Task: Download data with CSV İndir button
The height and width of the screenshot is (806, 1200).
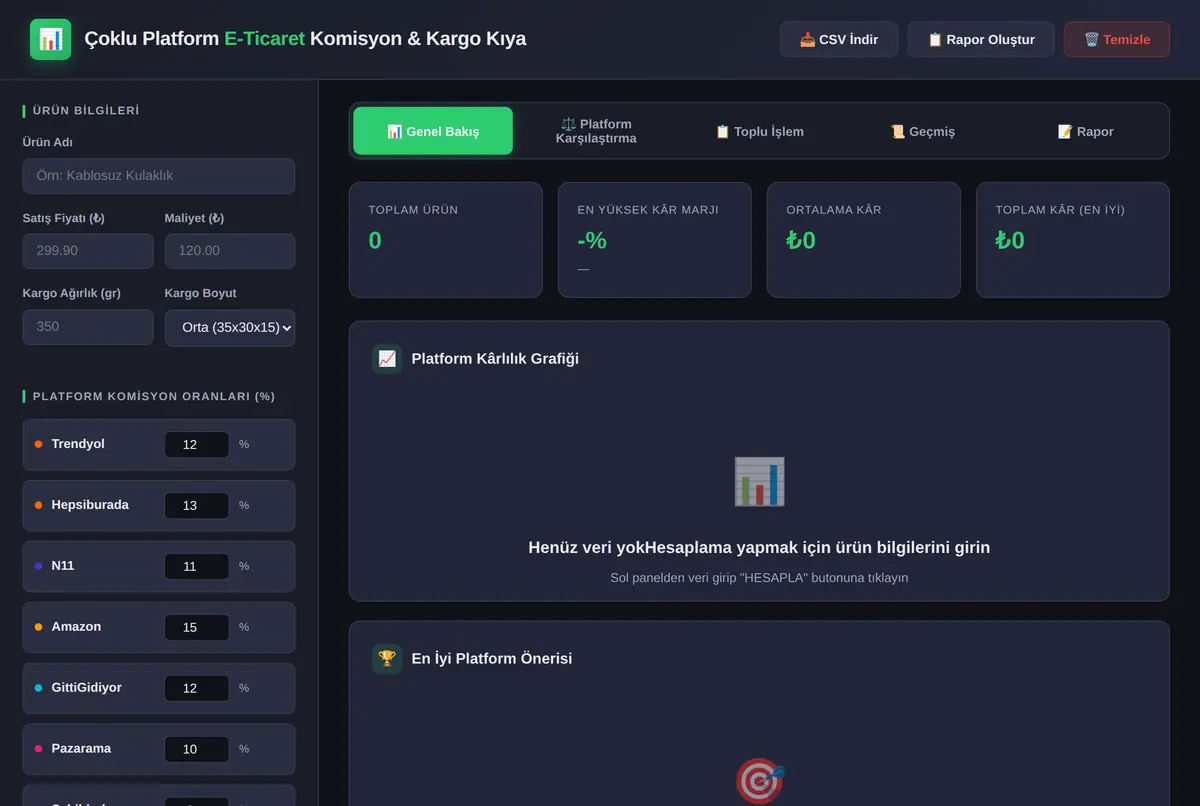Action: tap(839, 40)
